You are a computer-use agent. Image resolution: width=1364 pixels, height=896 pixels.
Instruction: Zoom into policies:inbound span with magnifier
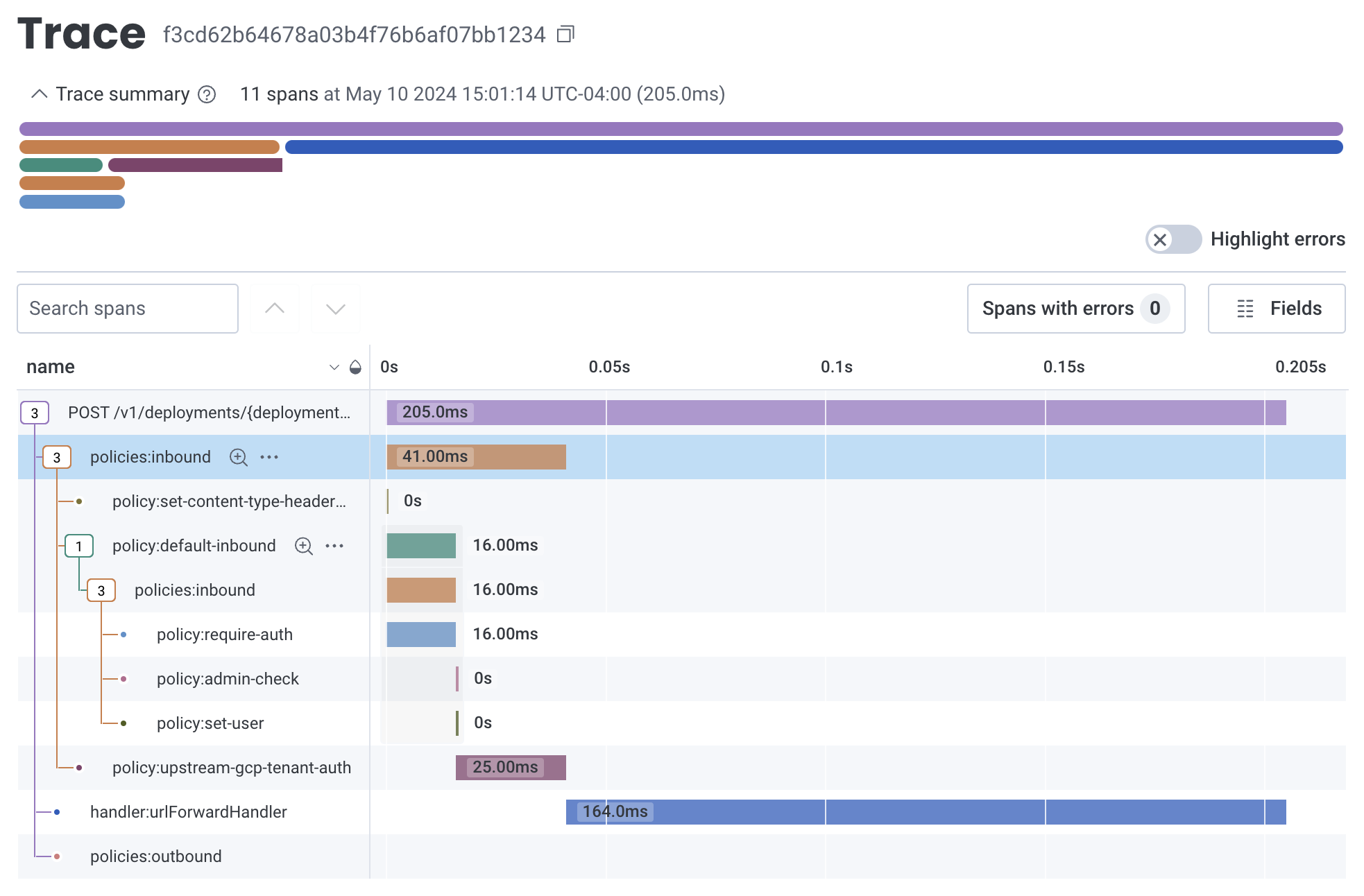(x=238, y=457)
